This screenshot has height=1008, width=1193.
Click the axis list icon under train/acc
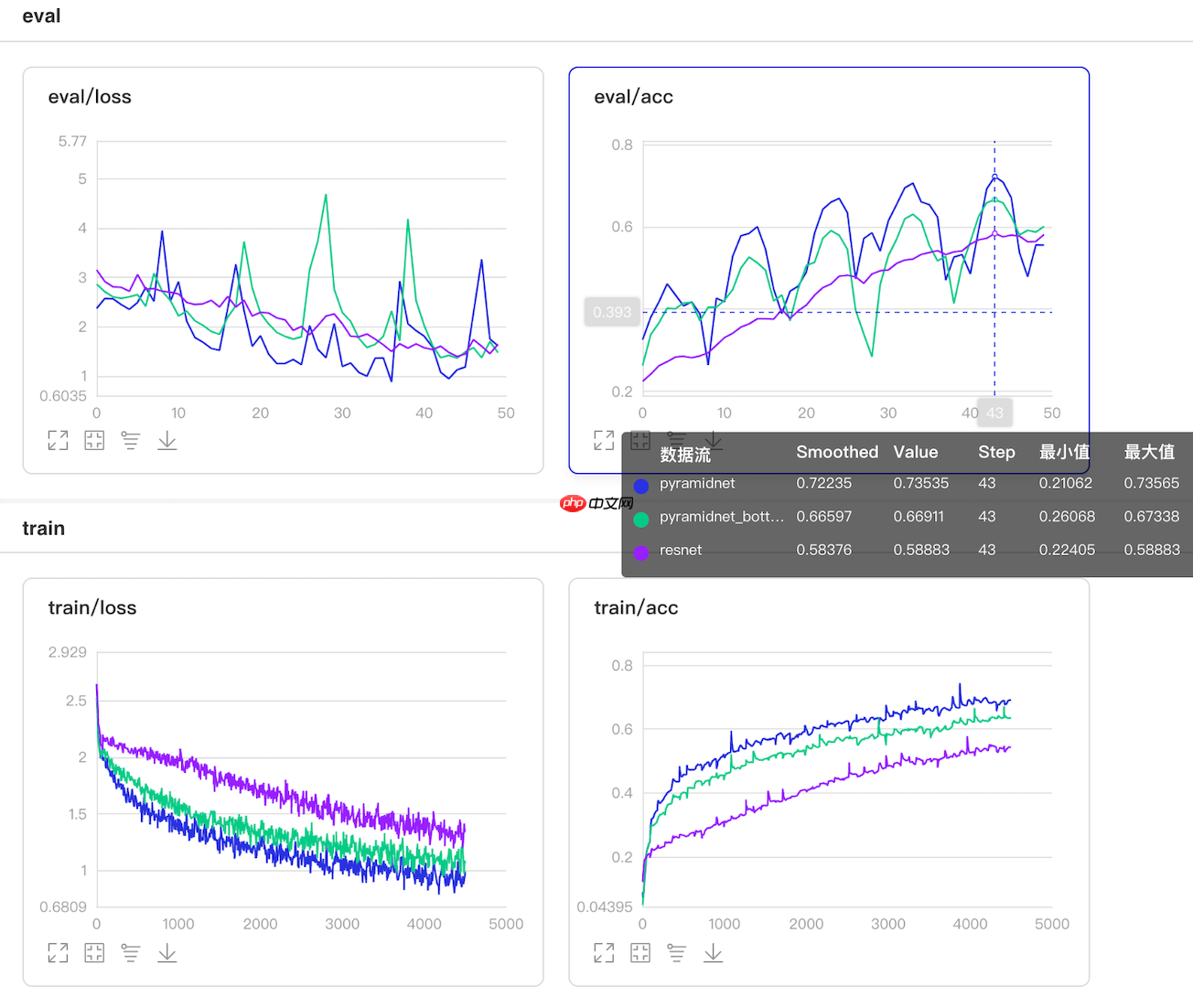[x=677, y=953]
